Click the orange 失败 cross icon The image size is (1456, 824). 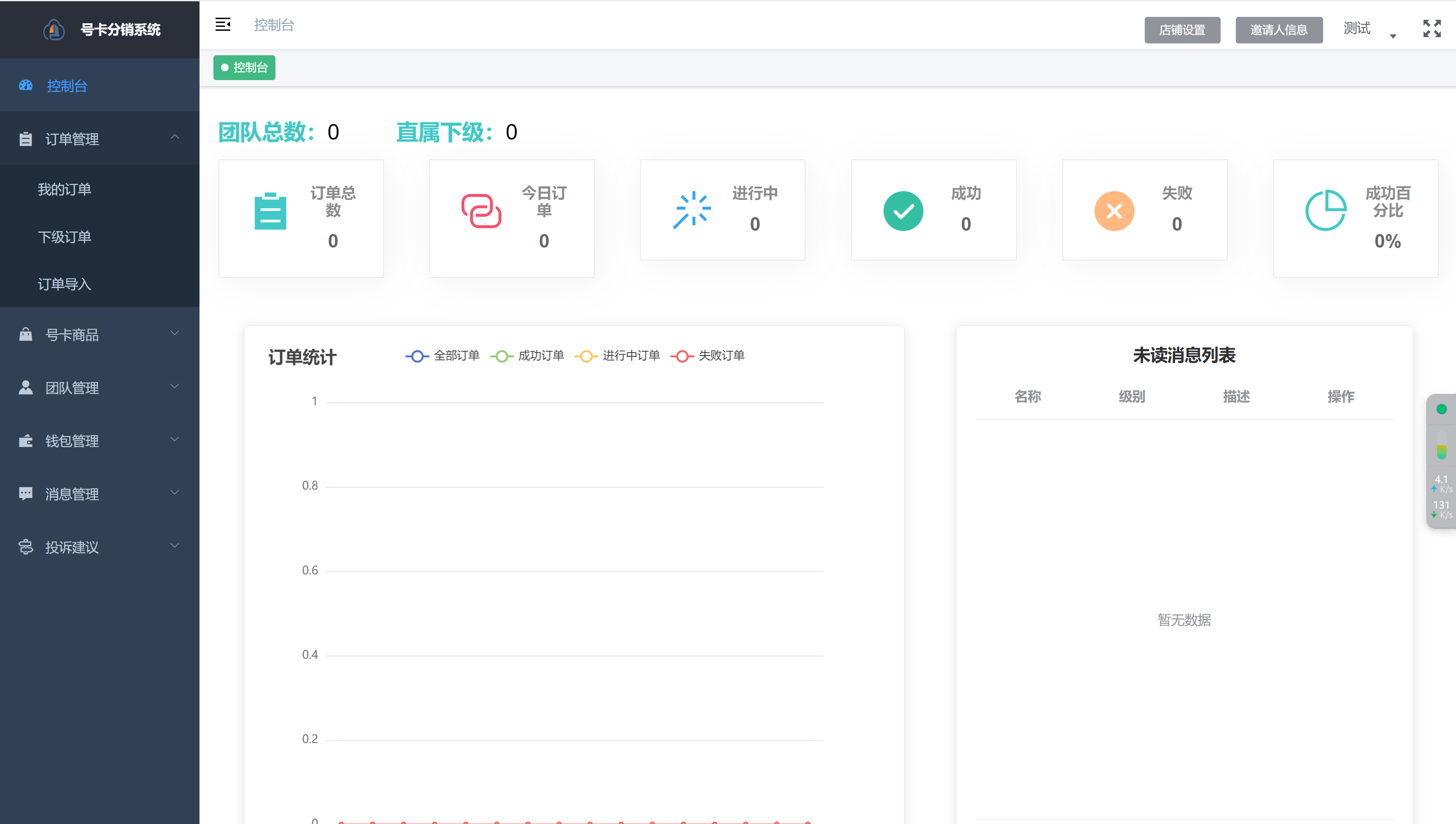point(1114,211)
